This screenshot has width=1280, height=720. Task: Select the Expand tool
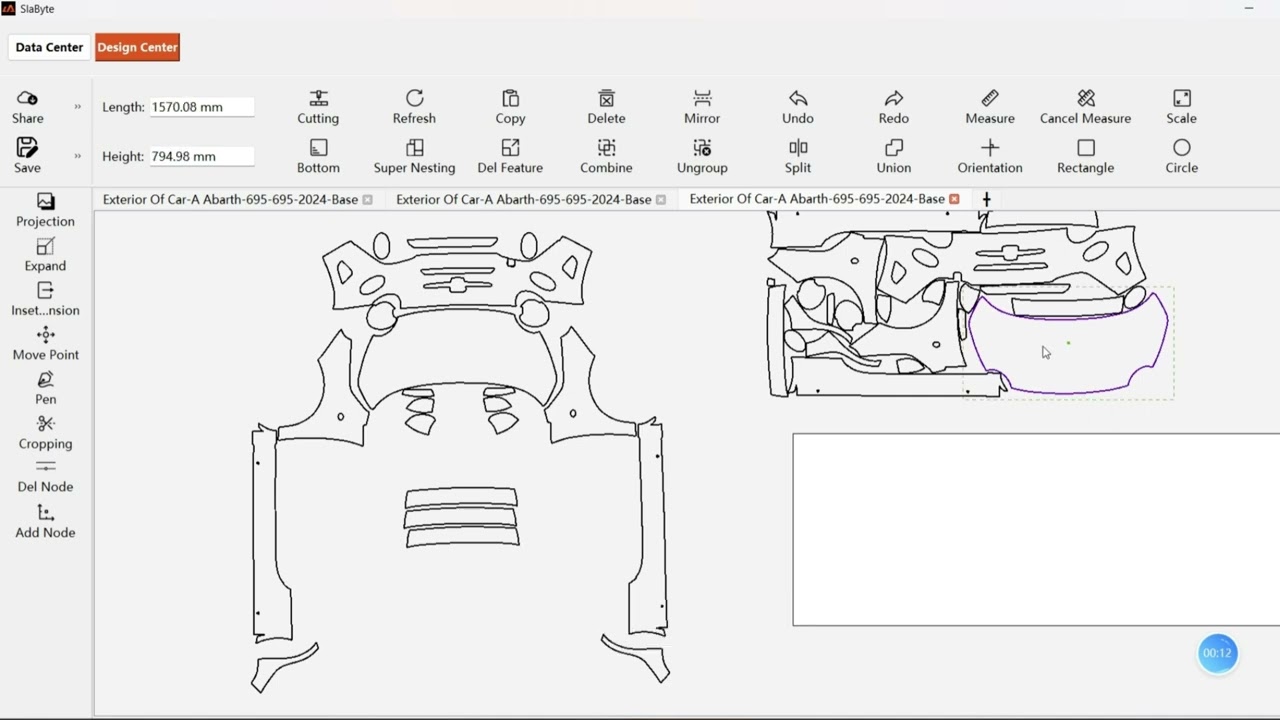[45, 255]
